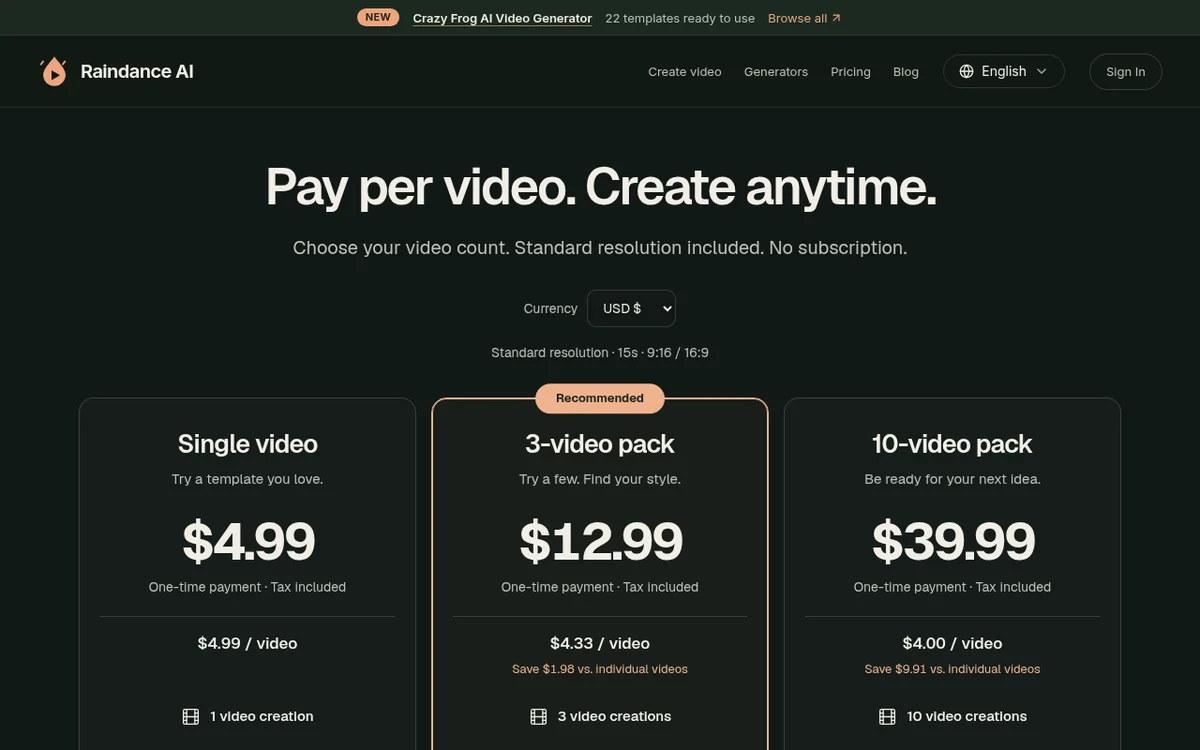Click the $4.99 price heading
1200x750 pixels.
(x=248, y=541)
